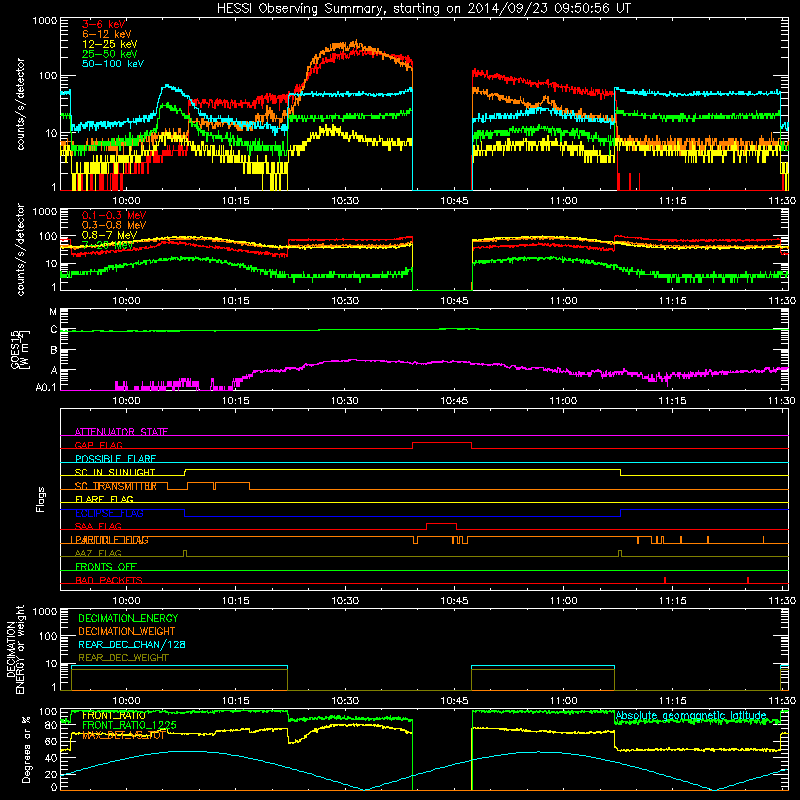Select the AAZ_FLAG label
800x800 pixels.
(98, 554)
